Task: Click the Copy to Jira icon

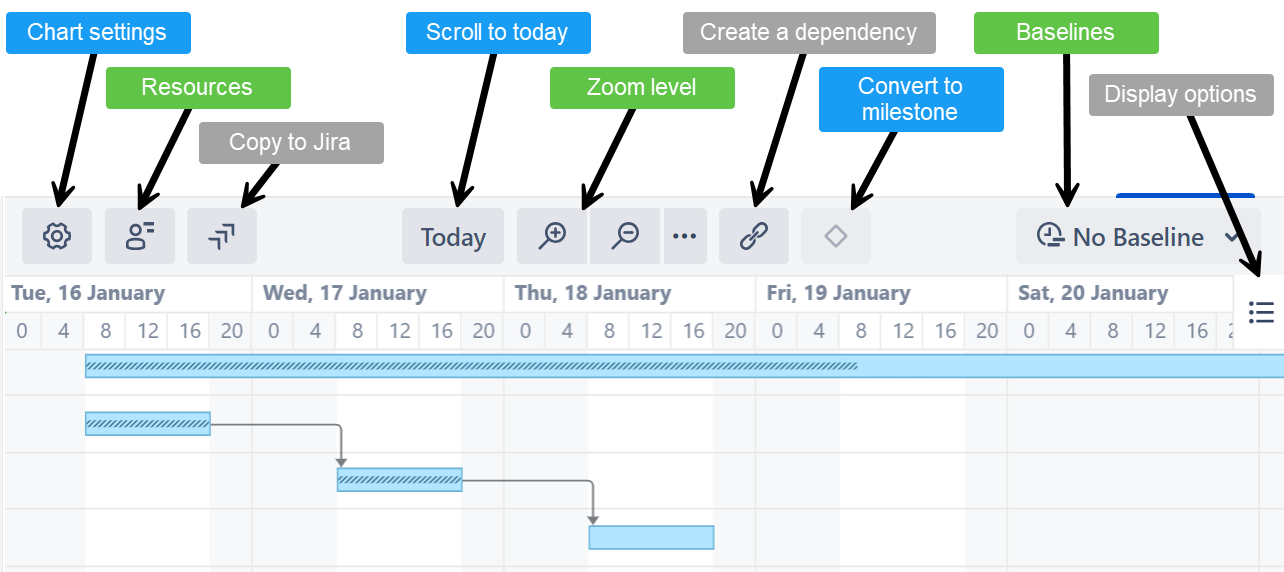Action: 222,237
